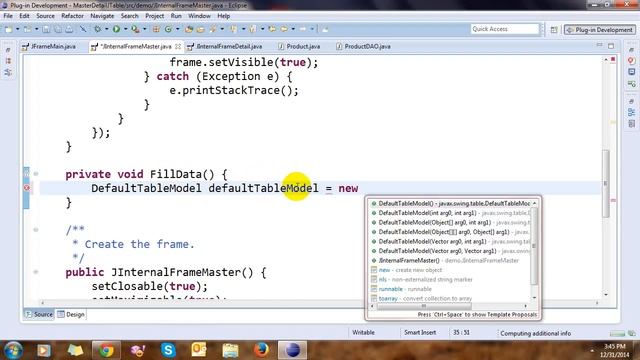Switch to ProductDAO.java tab

tap(363, 47)
